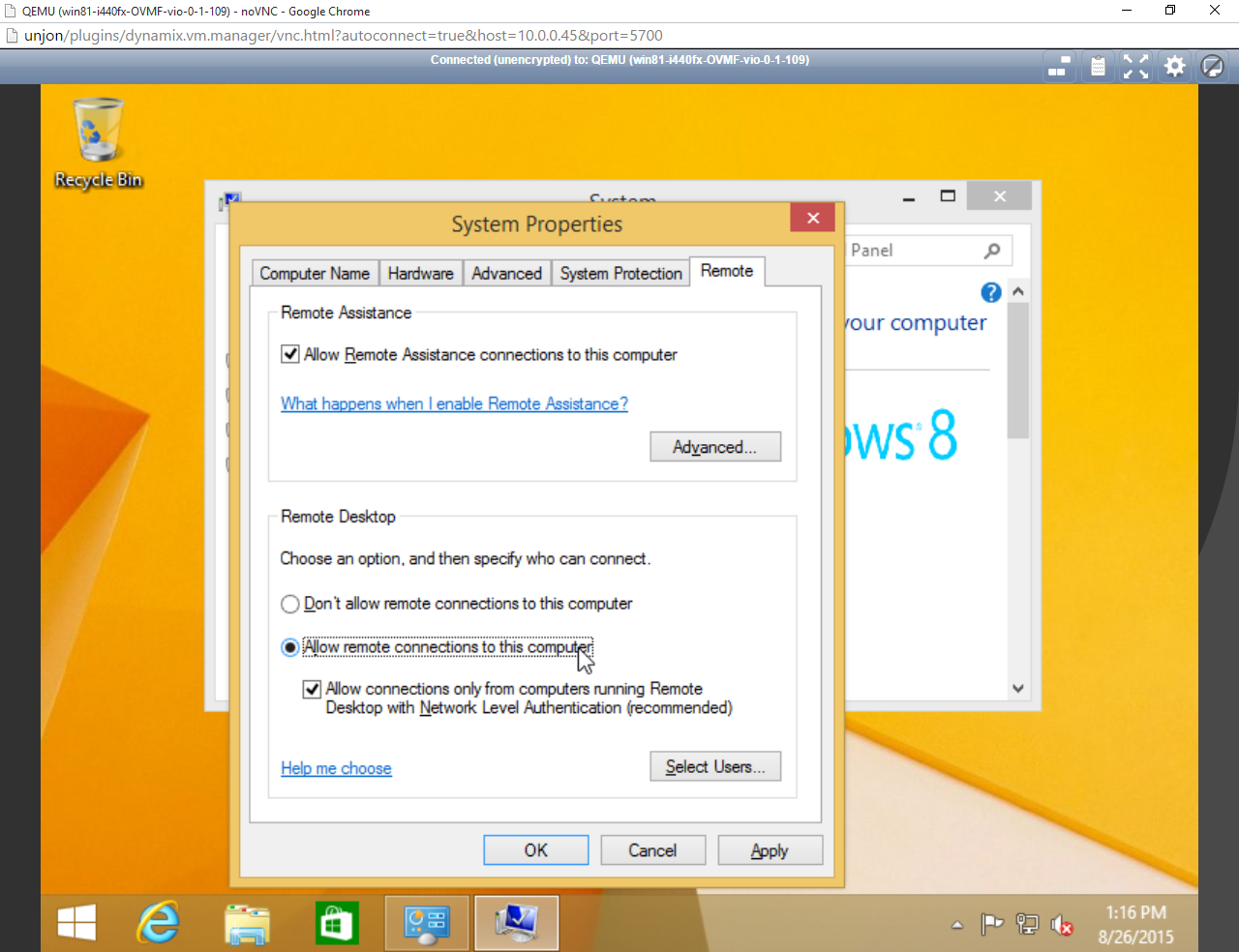Launch Internet Explorer from the taskbar
Viewport: 1239px width, 952px height.
158,922
